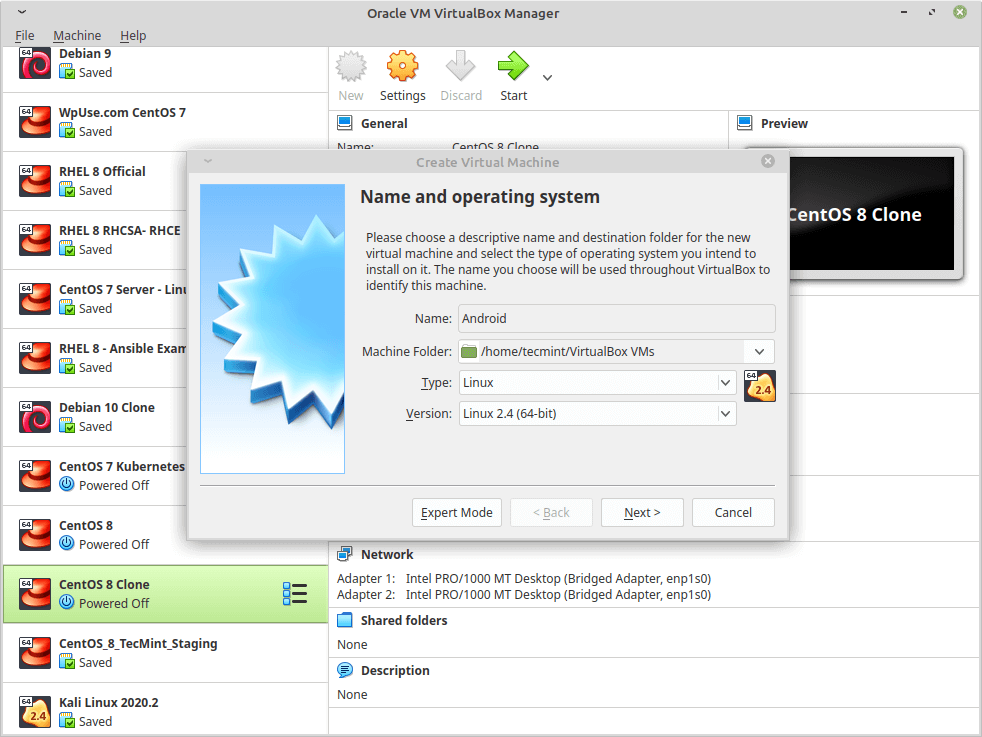The width and height of the screenshot is (982, 737).
Task: Click the Shared folders section icon
Action: pos(344,620)
